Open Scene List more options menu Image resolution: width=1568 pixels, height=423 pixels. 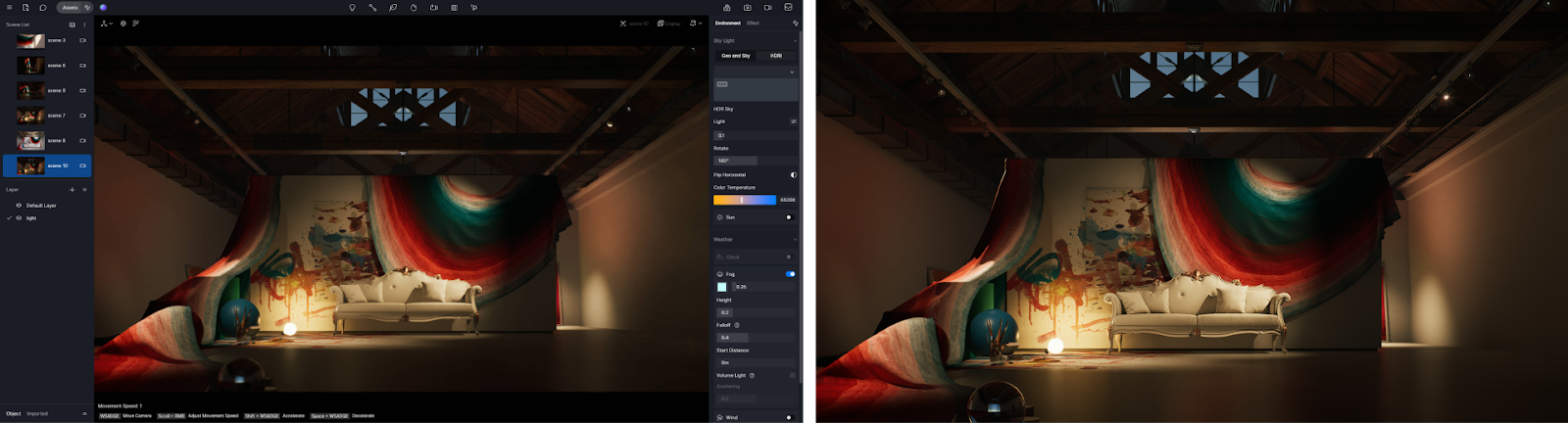coord(84,24)
